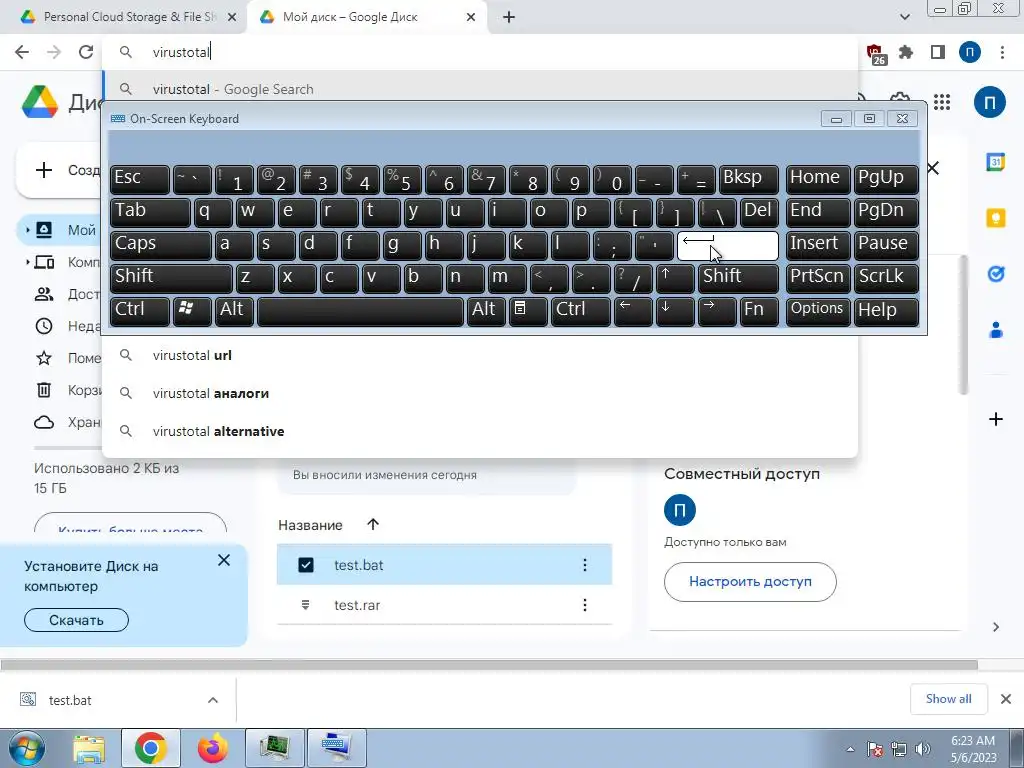Click Options key on On-Screen Keyboard
Image resolution: width=1024 pixels, height=768 pixels.
[818, 311]
